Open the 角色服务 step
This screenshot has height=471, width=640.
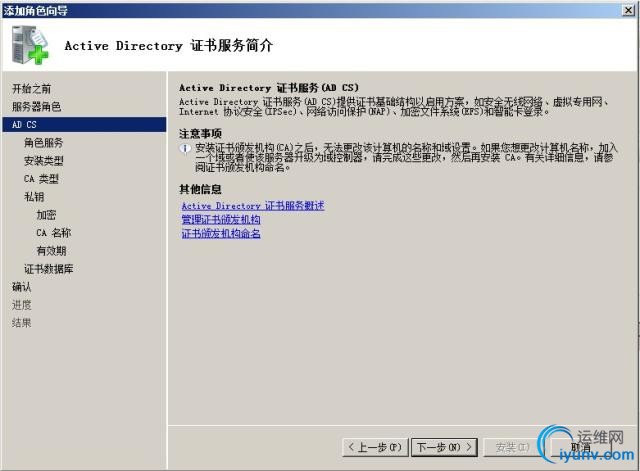43,142
